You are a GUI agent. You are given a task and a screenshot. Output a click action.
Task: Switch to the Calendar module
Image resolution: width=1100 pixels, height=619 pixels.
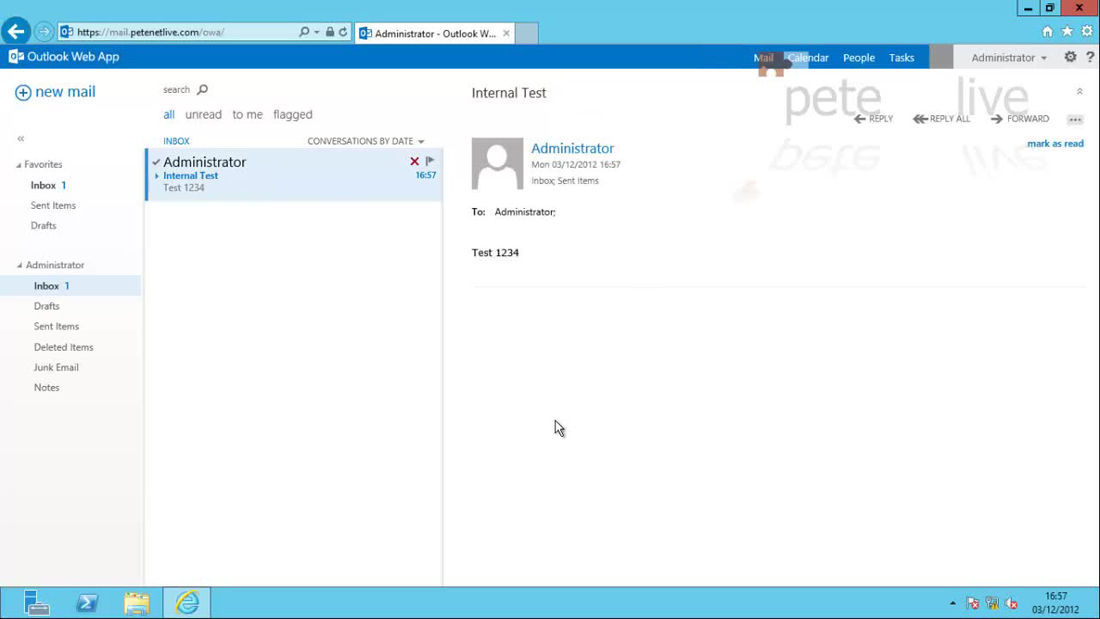tap(808, 58)
